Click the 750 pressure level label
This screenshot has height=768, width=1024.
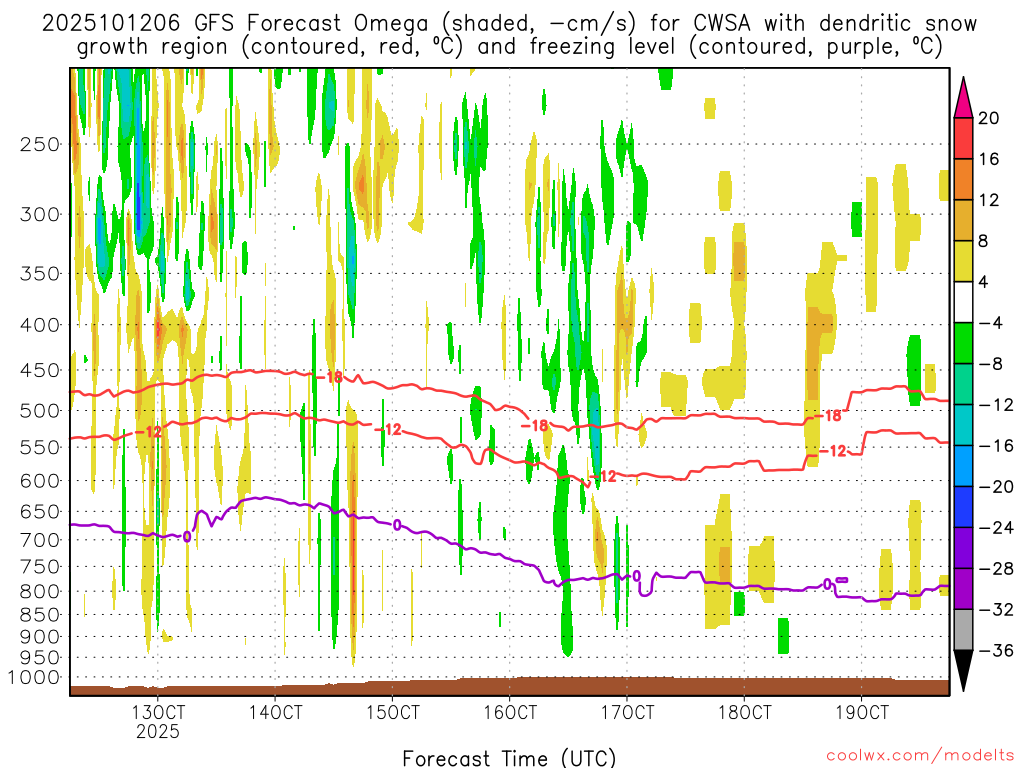40,567
